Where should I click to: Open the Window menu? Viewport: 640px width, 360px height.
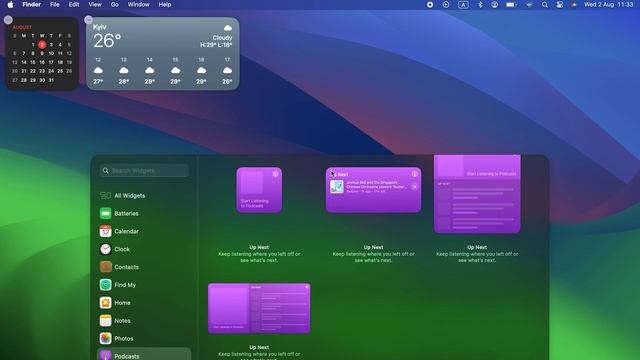pos(138,4)
